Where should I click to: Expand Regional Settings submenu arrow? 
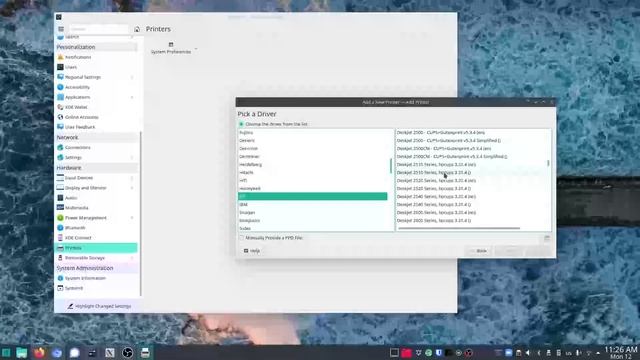[x=132, y=77]
